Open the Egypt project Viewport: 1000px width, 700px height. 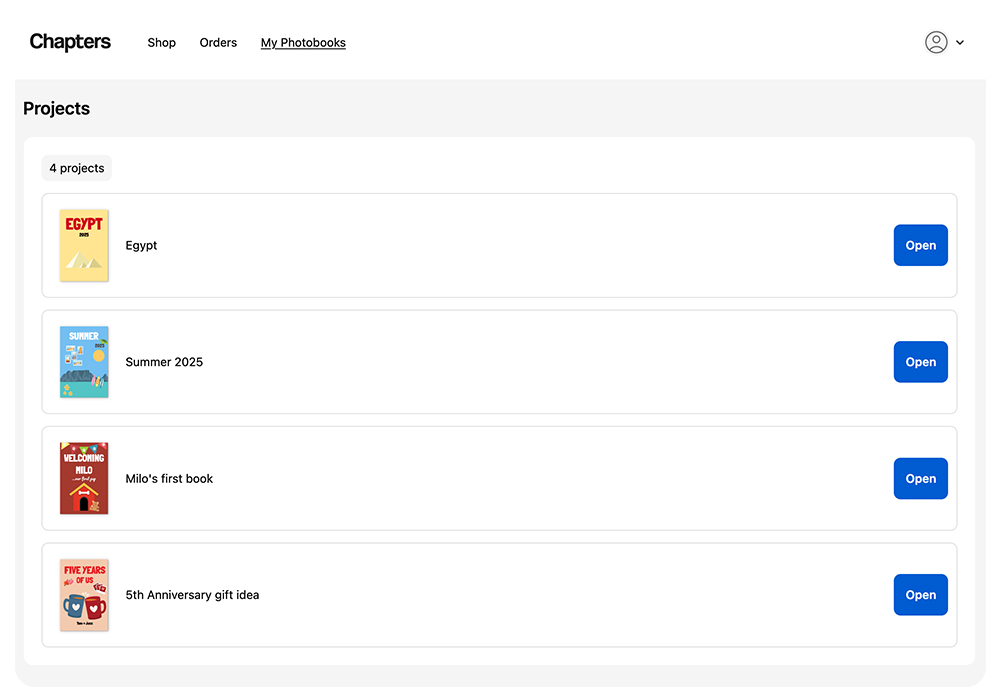[x=920, y=245]
